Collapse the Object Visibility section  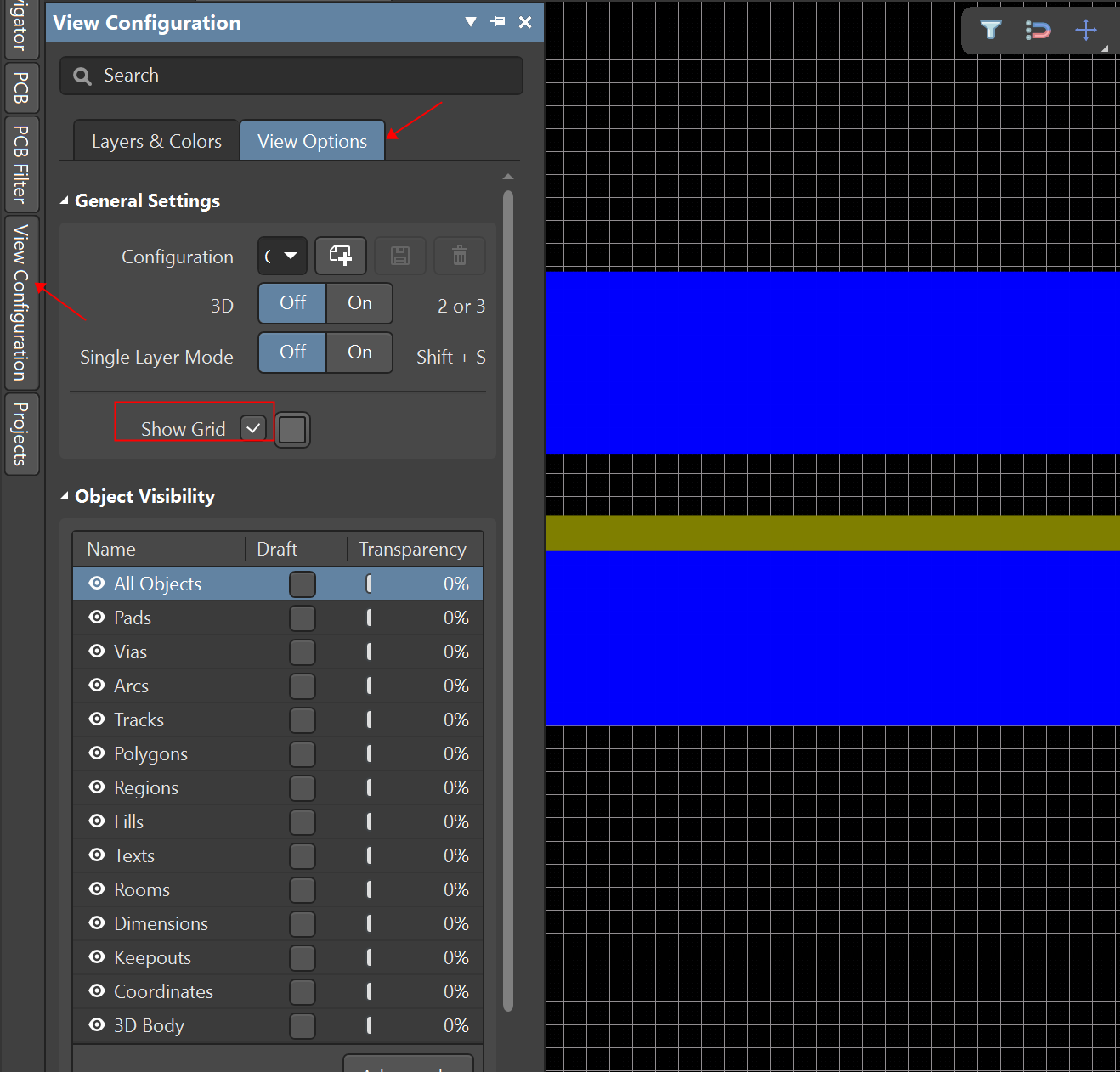(65, 497)
